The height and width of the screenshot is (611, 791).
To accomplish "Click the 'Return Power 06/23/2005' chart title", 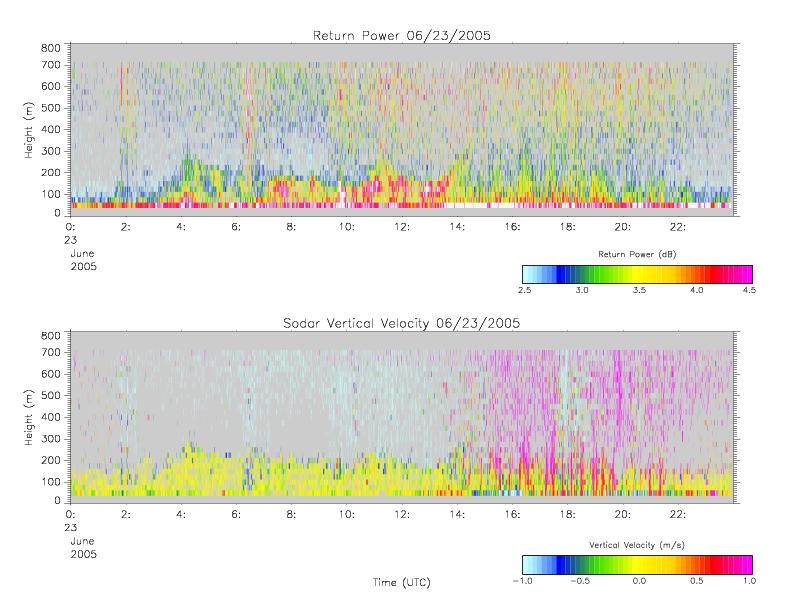I will [x=402, y=35].
